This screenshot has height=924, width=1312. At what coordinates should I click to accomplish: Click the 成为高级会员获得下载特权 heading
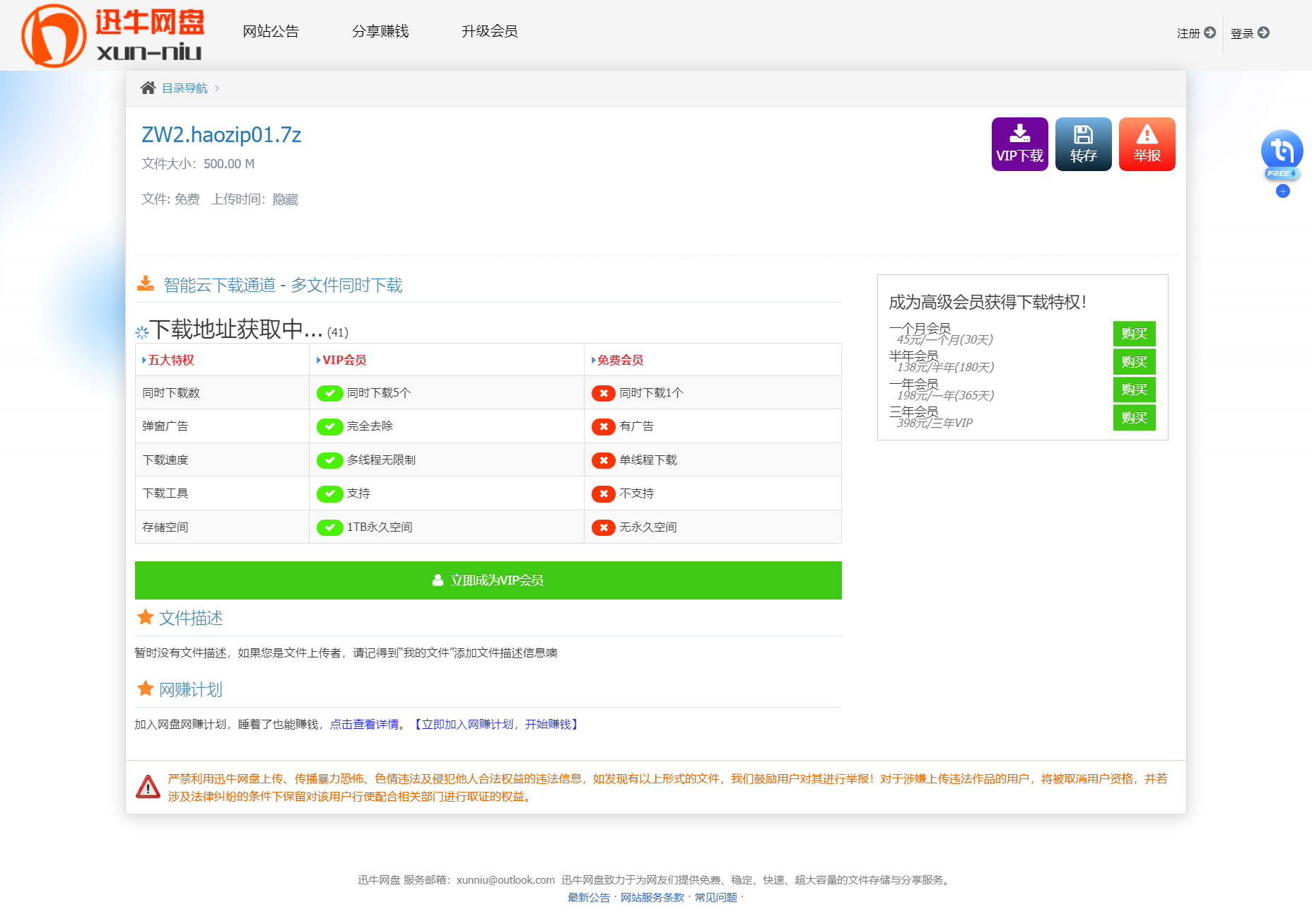pos(988,303)
